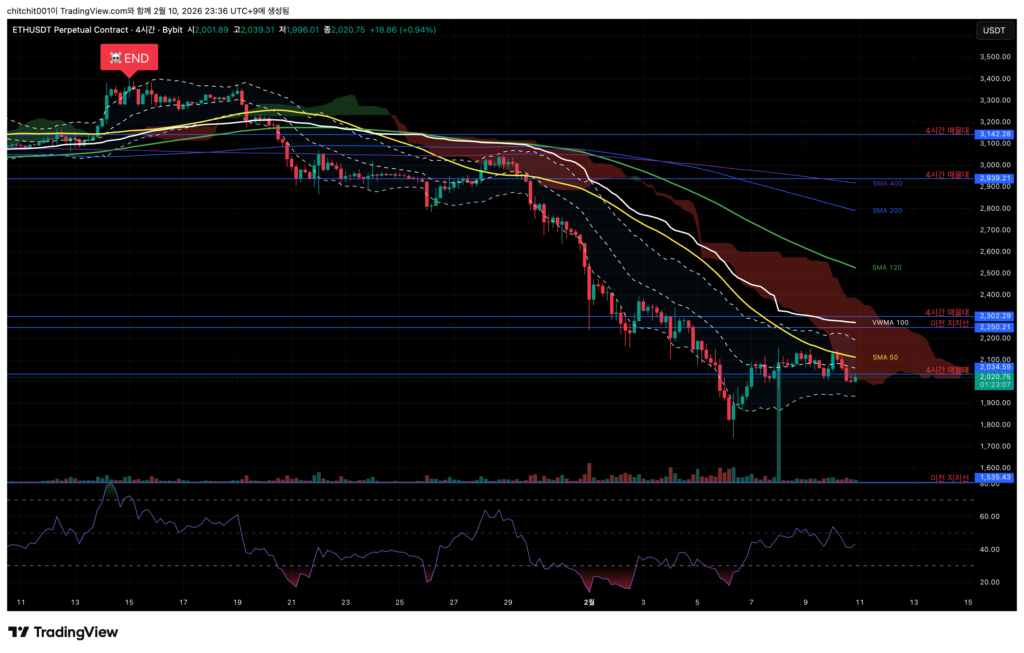Click the 2,939.21 price level tag
1024x653 pixels.
993,179
